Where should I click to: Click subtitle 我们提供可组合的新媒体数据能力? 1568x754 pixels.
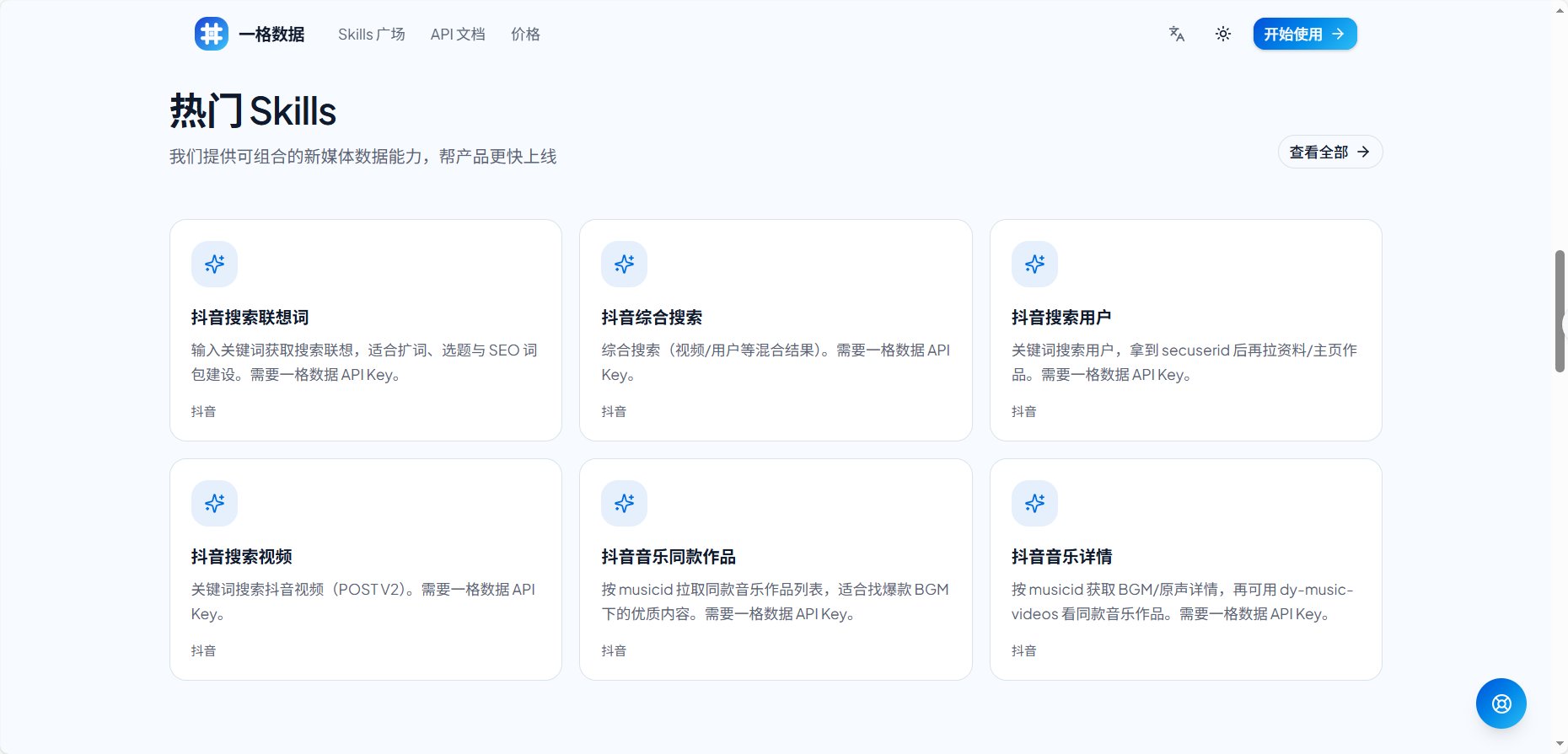click(362, 157)
